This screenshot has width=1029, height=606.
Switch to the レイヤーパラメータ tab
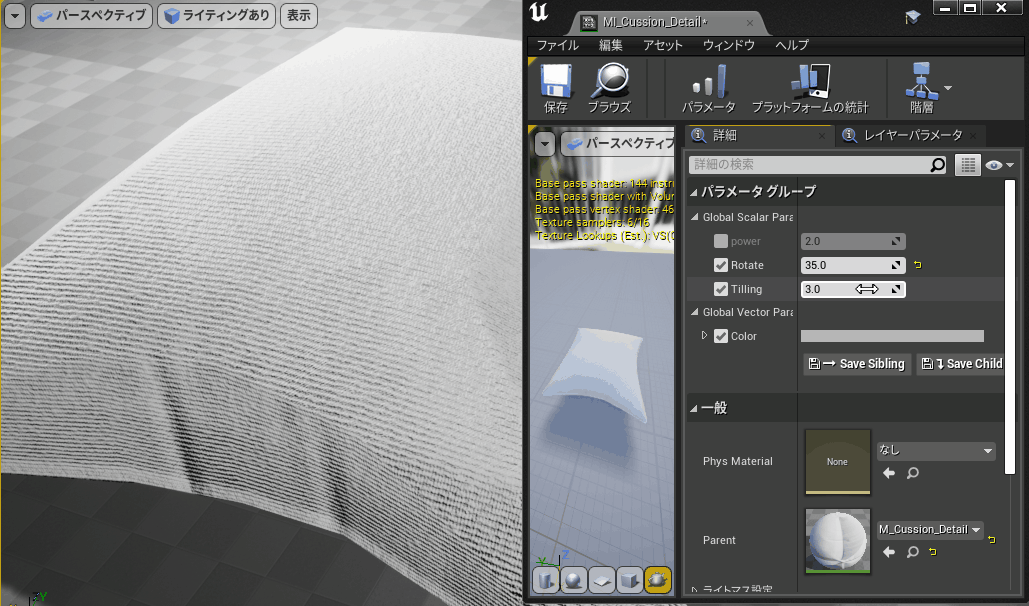(x=912, y=135)
